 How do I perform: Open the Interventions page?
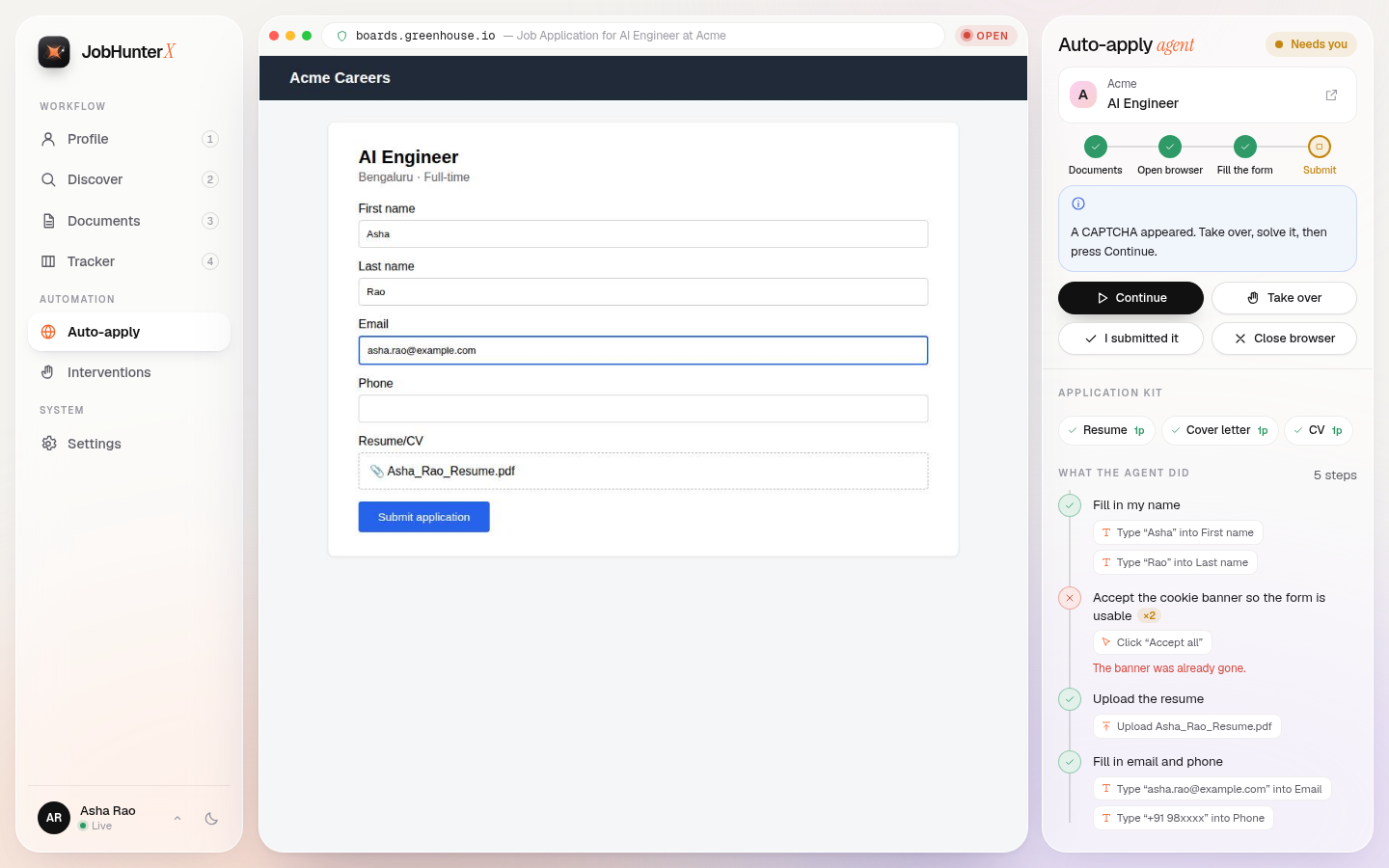click(129, 372)
